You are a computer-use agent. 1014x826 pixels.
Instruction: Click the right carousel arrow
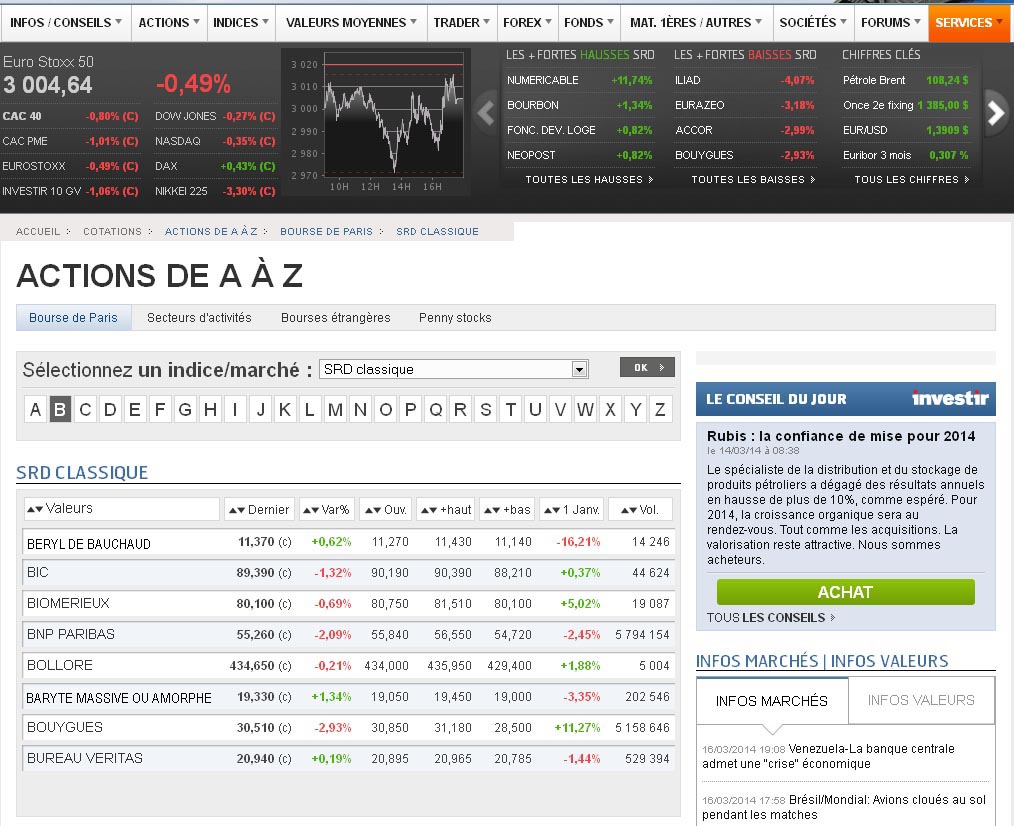(x=996, y=113)
